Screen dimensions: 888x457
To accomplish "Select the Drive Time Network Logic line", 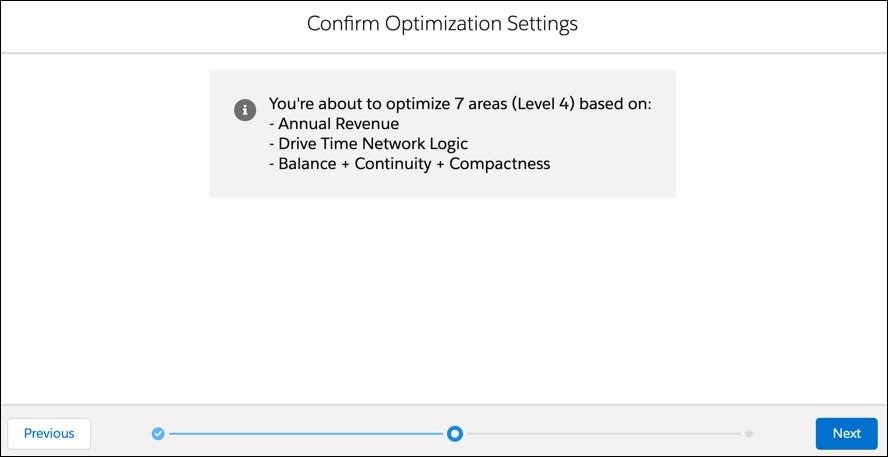I will pos(368,143).
